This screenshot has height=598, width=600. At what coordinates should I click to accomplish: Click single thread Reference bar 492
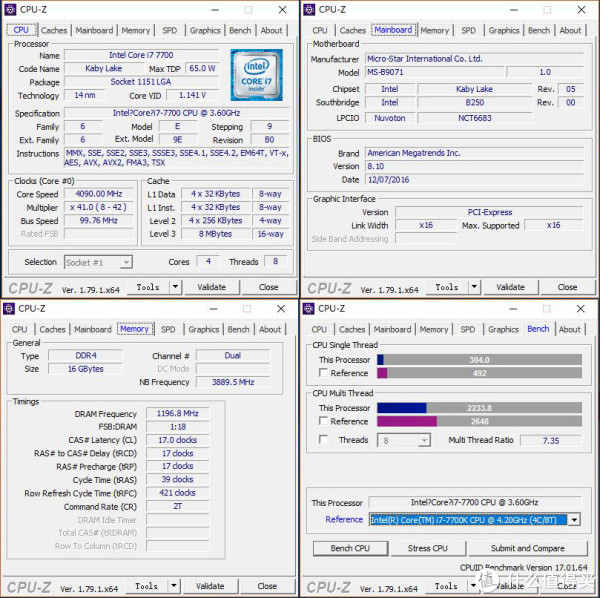click(x=479, y=373)
